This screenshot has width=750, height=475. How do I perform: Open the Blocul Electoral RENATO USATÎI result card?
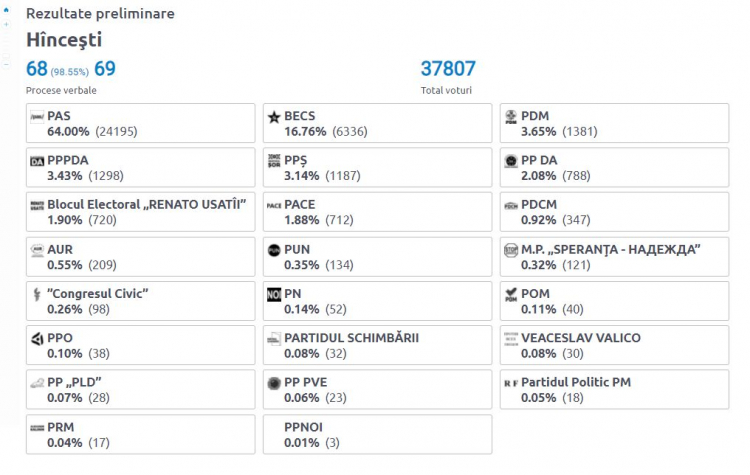coord(141,212)
